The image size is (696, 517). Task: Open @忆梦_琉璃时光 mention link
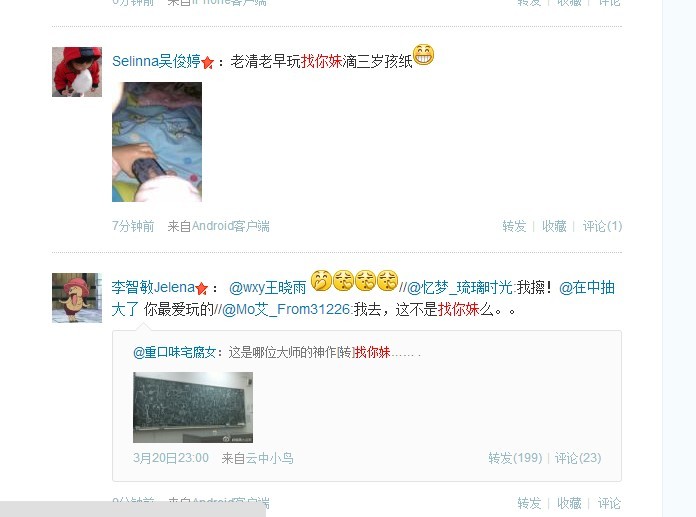[x=459, y=288]
